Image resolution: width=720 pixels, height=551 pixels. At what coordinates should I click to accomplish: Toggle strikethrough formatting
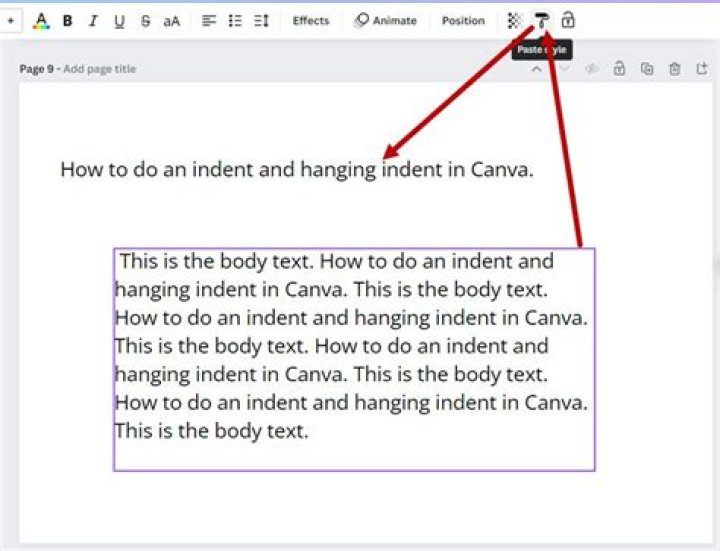click(x=146, y=21)
